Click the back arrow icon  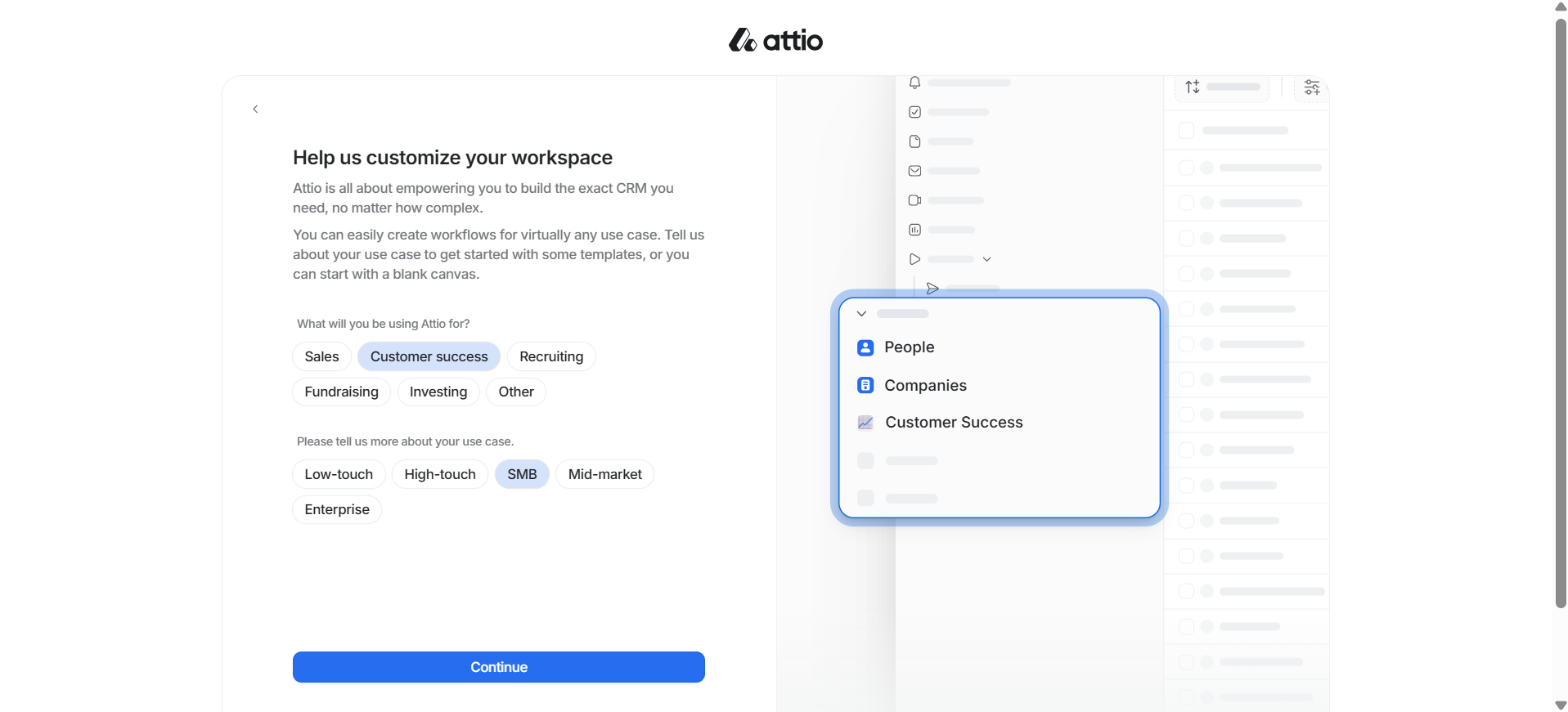click(x=255, y=109)
